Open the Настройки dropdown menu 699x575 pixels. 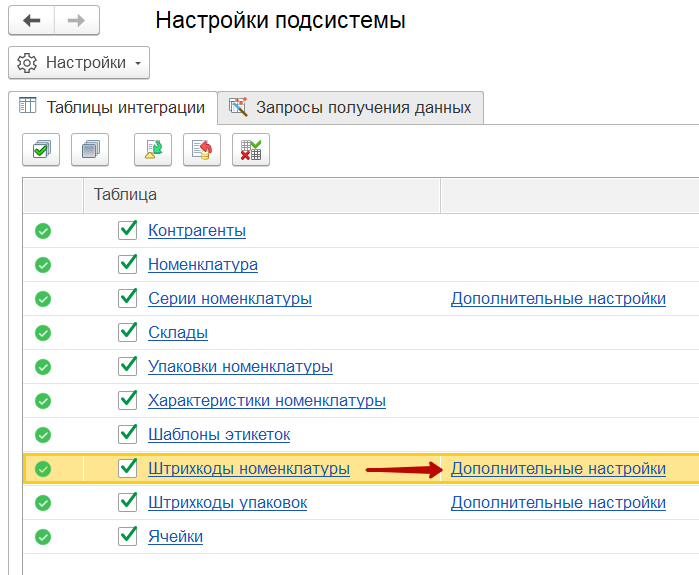[x=79, y=63]
